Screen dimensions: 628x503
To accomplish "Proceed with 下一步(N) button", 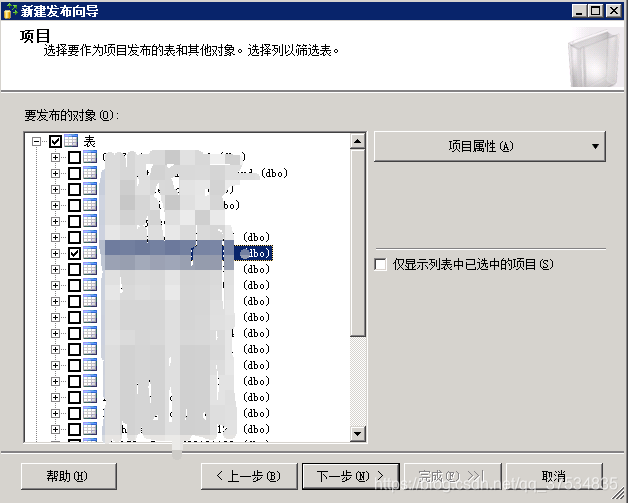I will pyautogui.click(x=351, y=476).
